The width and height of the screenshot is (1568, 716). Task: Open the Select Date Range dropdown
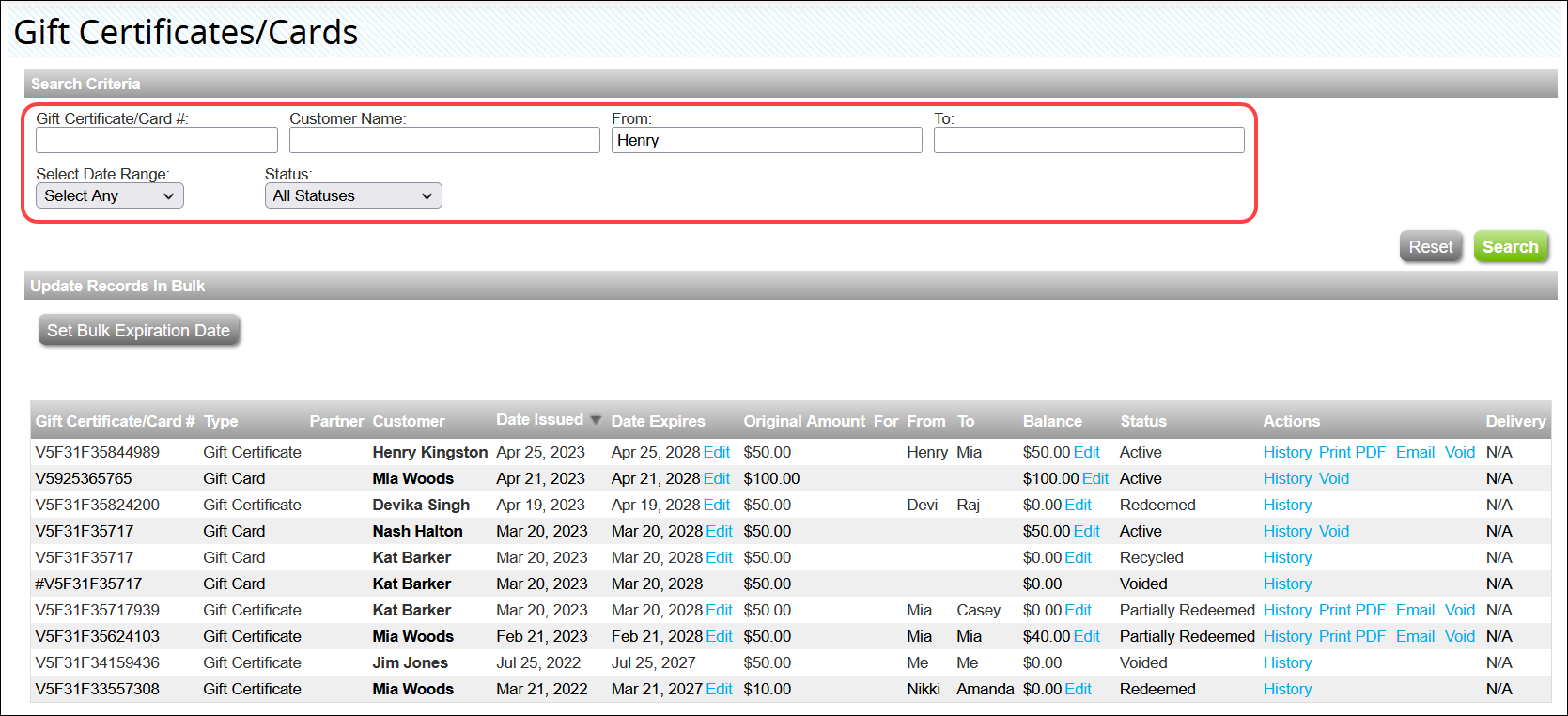110,195
